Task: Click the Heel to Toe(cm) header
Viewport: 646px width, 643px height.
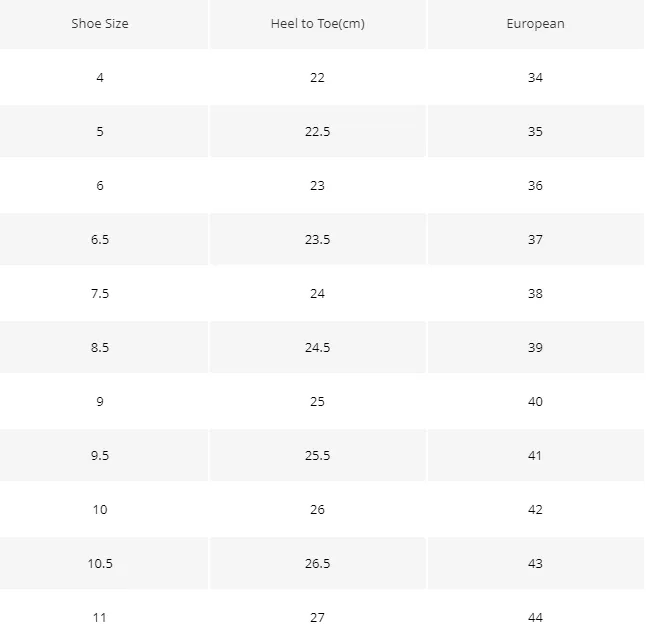Action: tap(318, 23)
